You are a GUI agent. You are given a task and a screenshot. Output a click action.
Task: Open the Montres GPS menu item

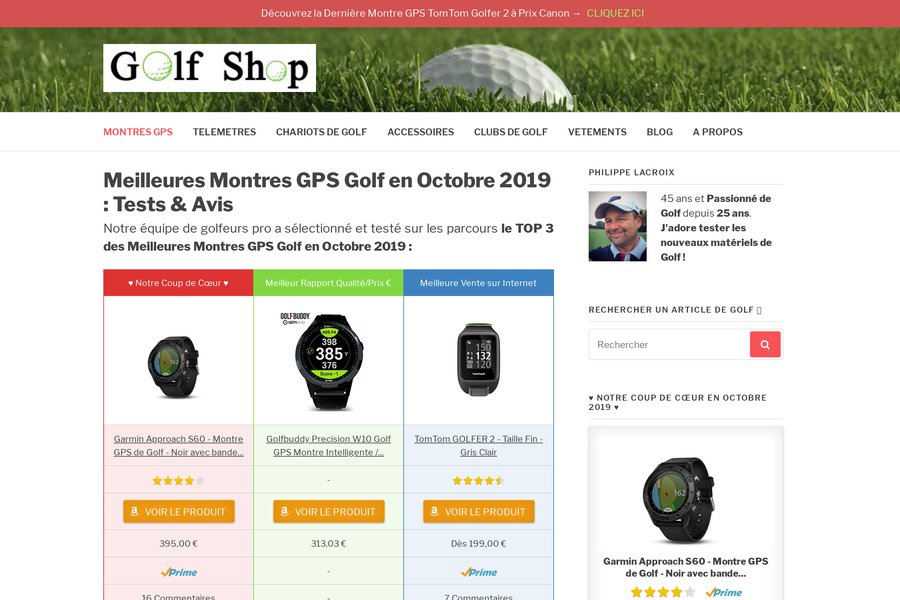138,131
